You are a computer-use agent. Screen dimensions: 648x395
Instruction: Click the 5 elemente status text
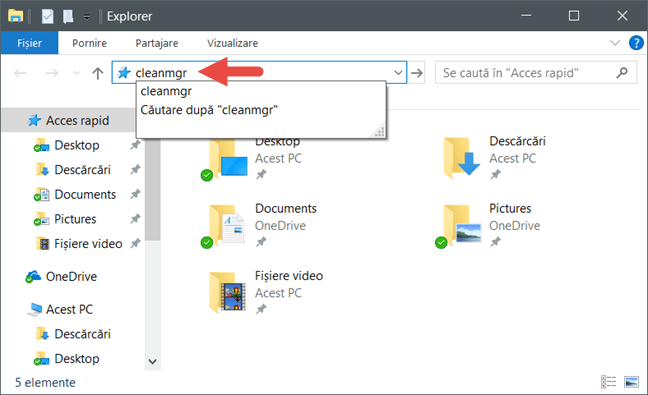(45, 383)
